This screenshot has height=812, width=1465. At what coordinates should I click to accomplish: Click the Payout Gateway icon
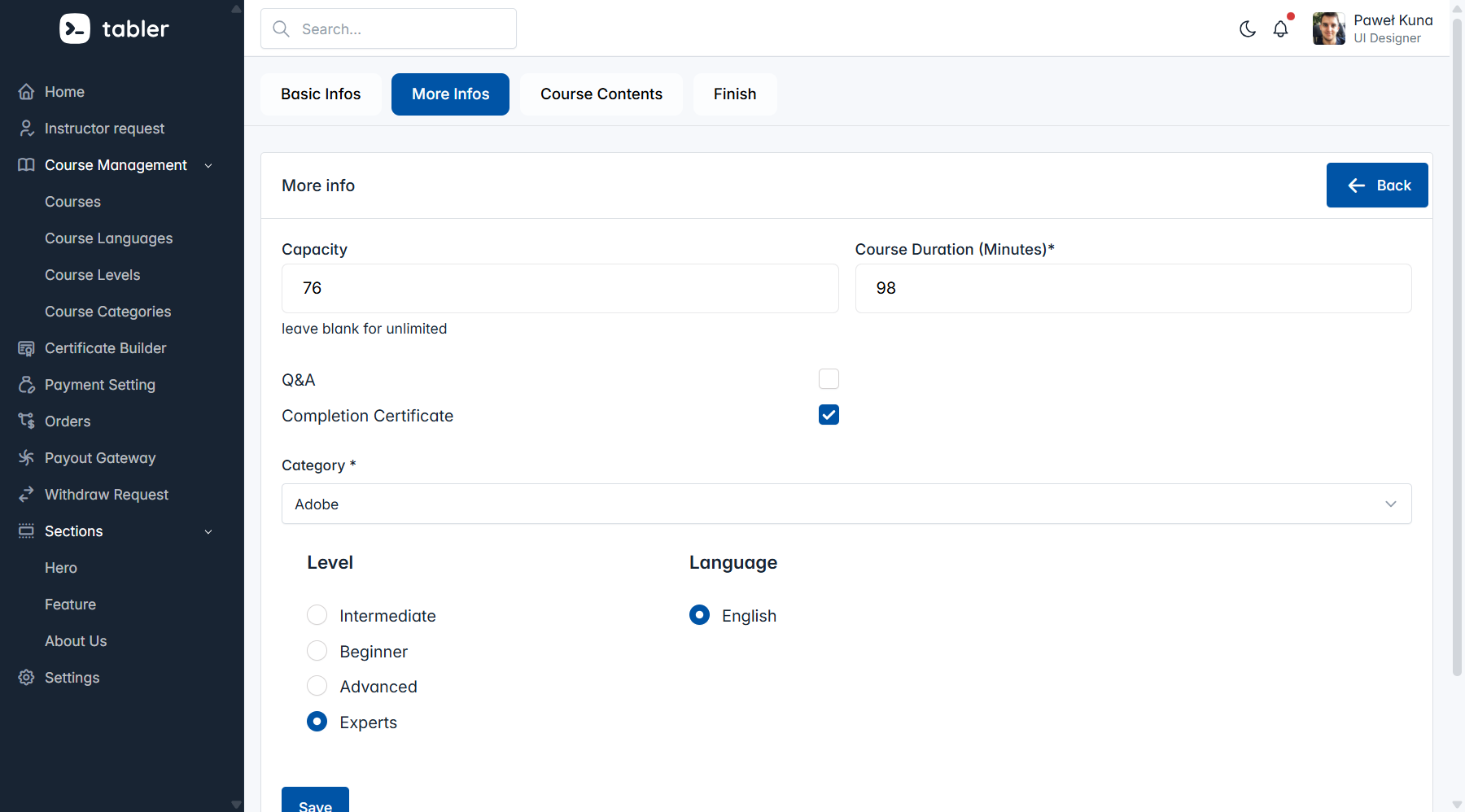pyautogui.click(x=27, y=458)
